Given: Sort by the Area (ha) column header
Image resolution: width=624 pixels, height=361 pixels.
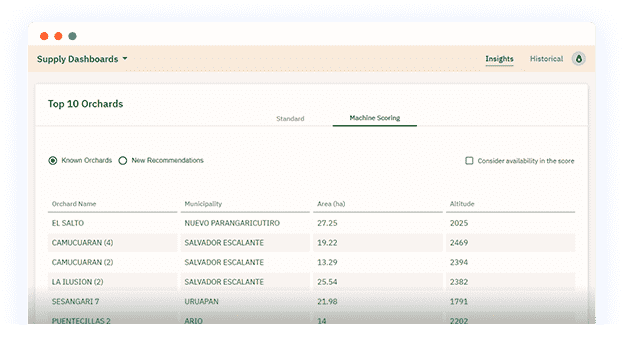Looking at the screenshot, I should coord(331,204).
